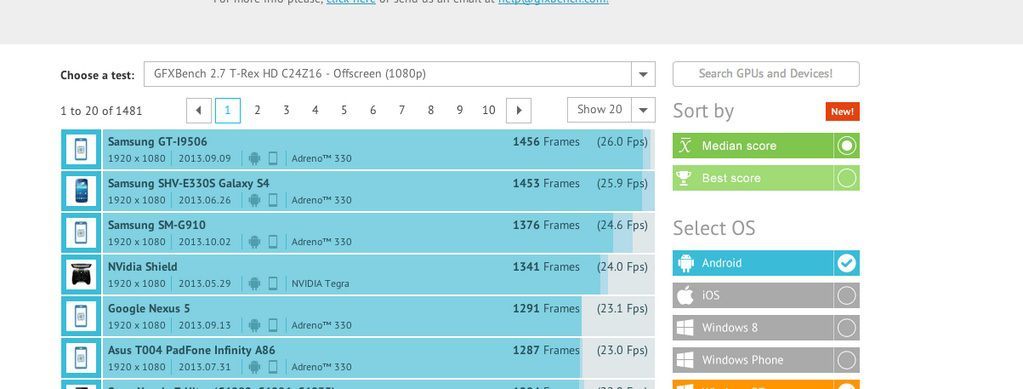This screenshot has height=389, width=1023.
Task: Click NVIDIA Tegra GPU text in Shield row
Action: pos(320,283)
